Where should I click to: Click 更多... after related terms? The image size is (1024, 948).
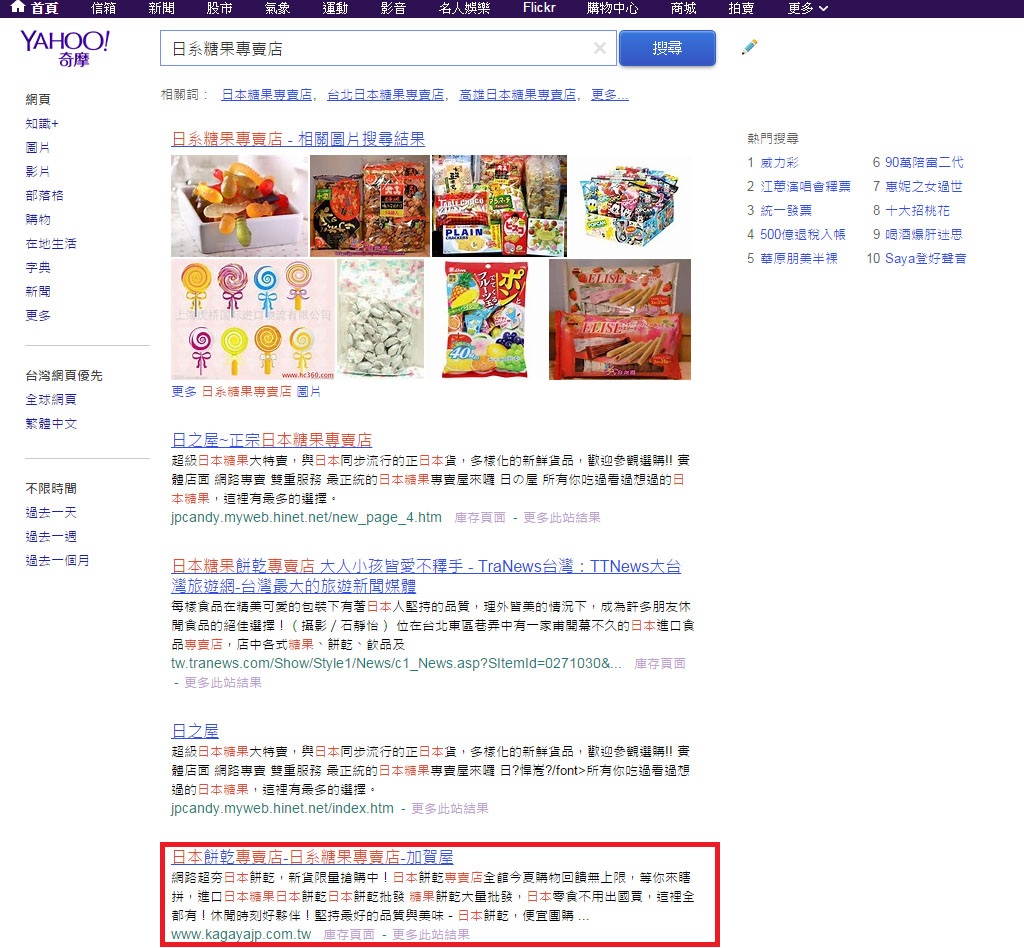609,95
